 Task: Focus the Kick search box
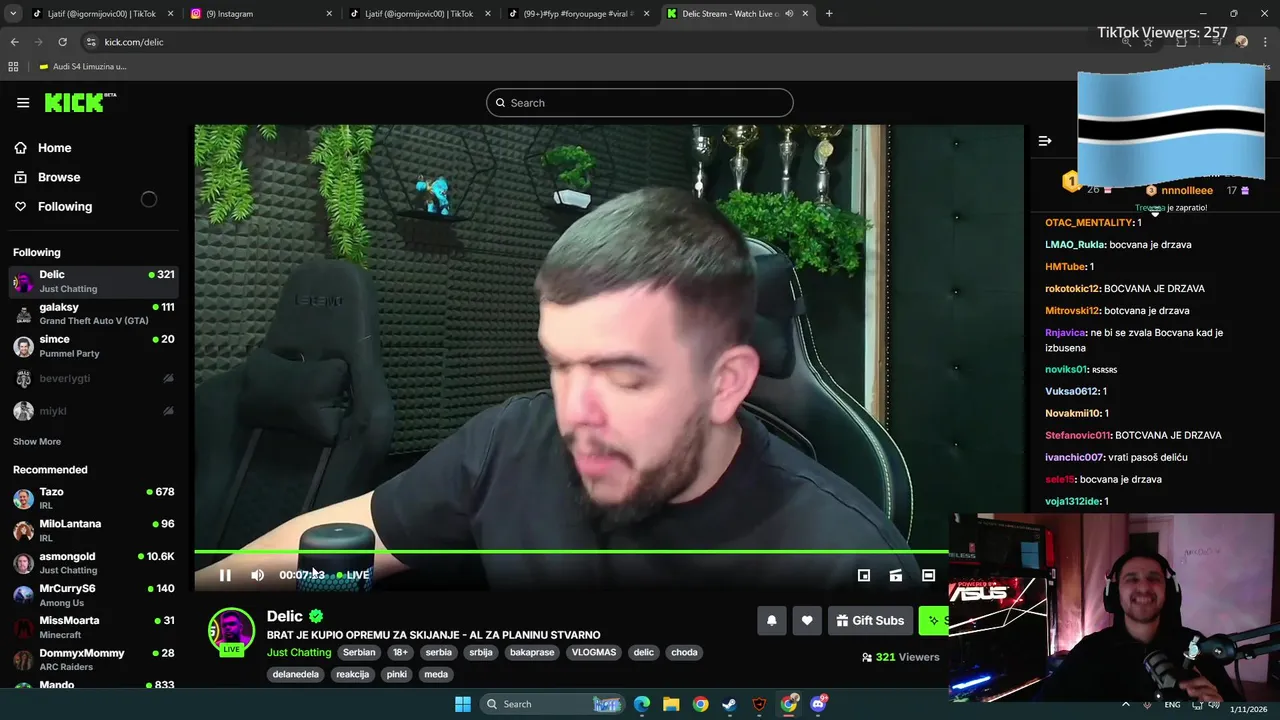(x=640, y=103)
